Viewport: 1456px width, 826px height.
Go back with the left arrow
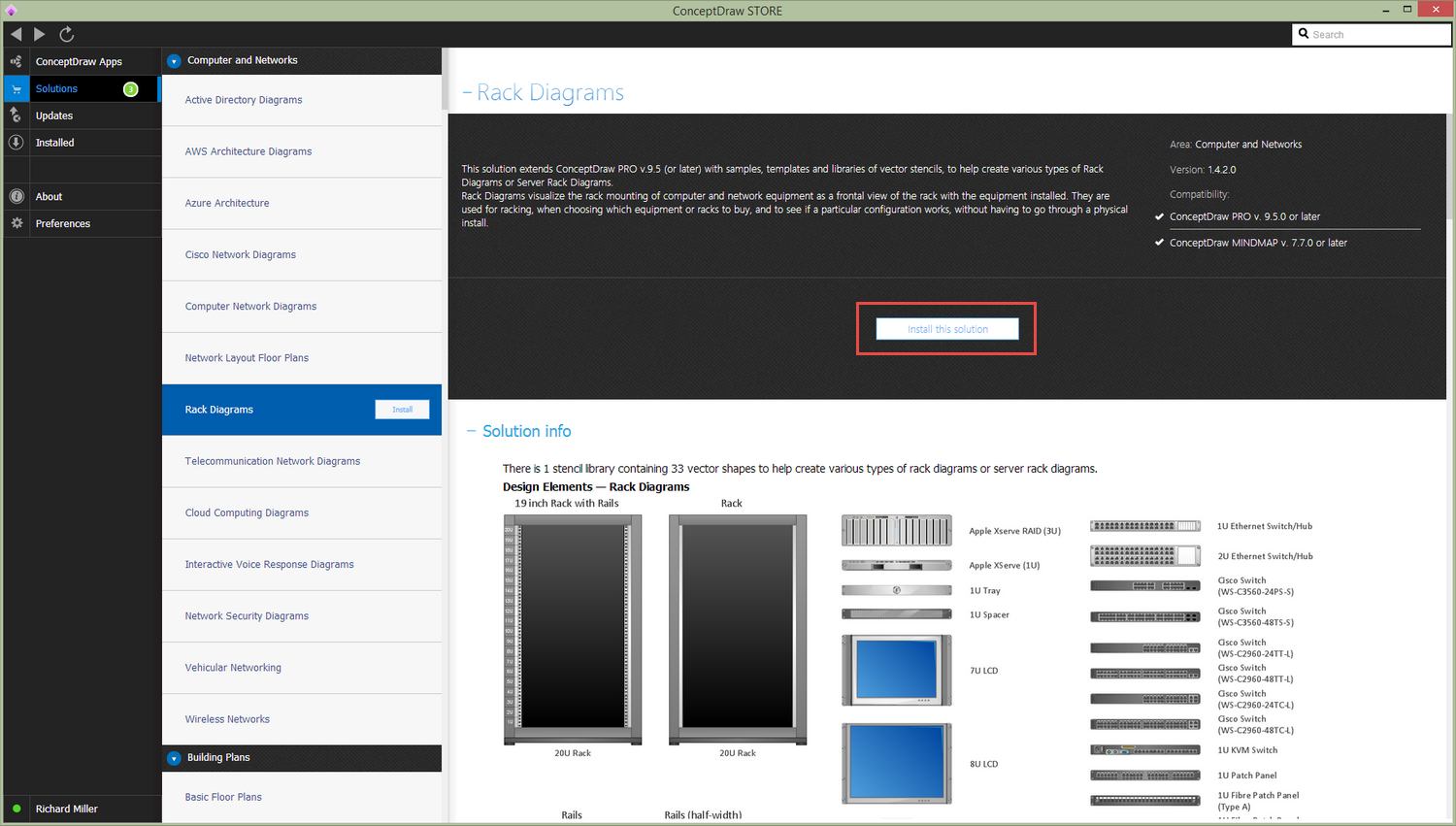point(16,34)
